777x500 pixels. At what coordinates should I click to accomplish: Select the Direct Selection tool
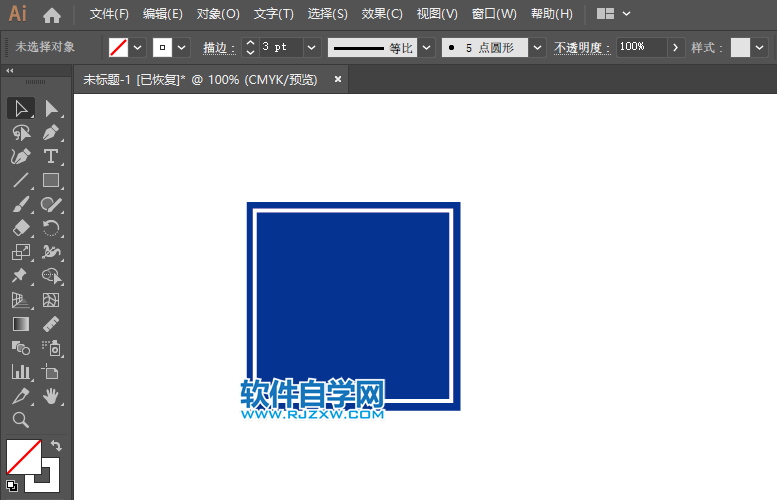point(51,108)
